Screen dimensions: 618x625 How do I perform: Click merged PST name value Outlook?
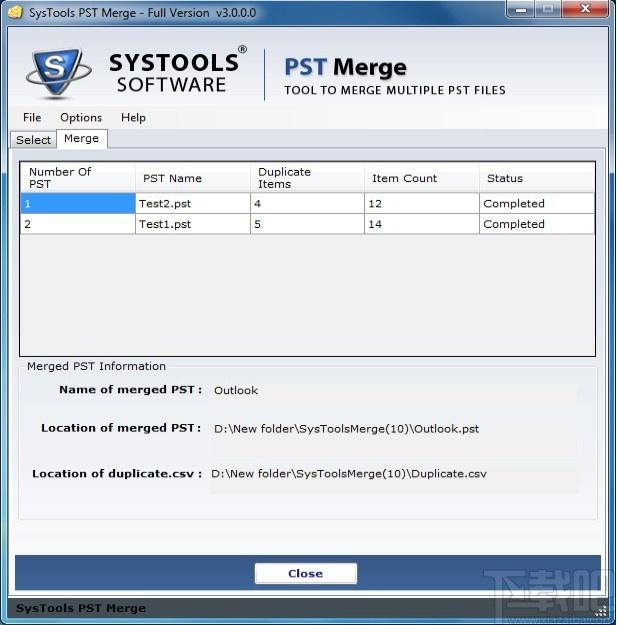(236, 390)
